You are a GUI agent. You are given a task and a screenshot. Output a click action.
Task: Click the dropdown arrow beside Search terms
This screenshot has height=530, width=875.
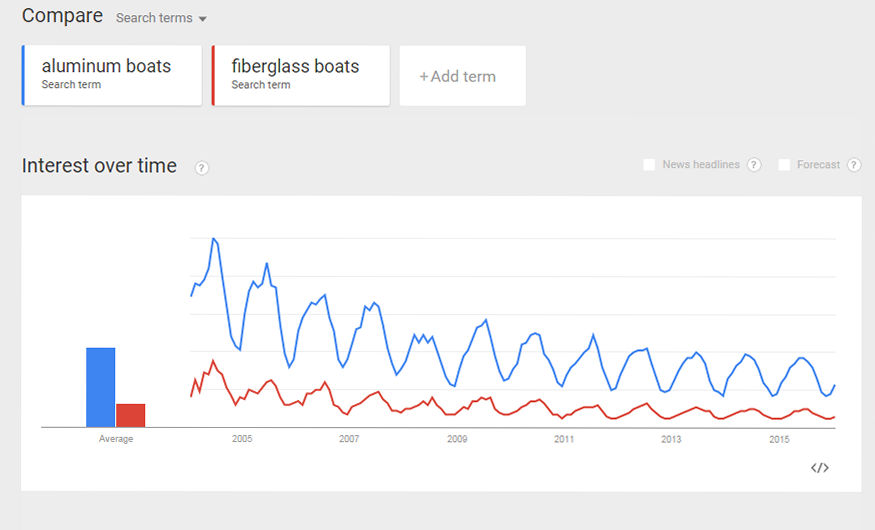click(x=203, y=19)
